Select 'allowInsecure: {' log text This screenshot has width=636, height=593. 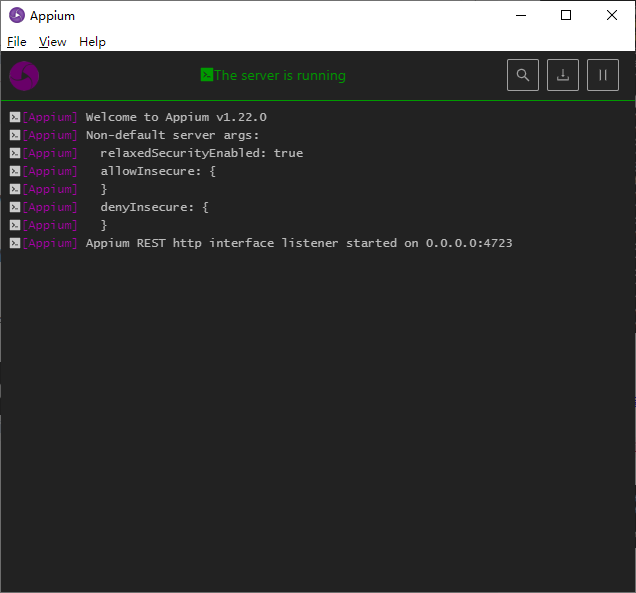coord(158,171)
